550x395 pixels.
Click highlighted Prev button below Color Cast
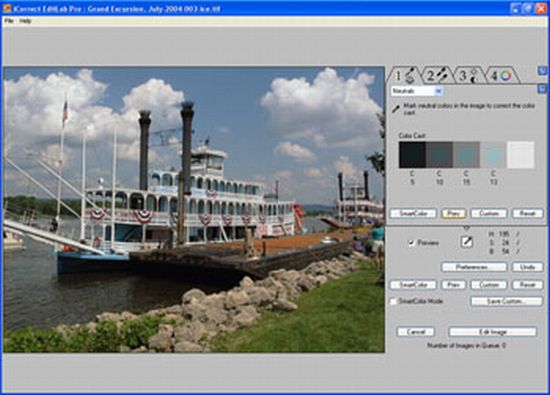point(453,213)
